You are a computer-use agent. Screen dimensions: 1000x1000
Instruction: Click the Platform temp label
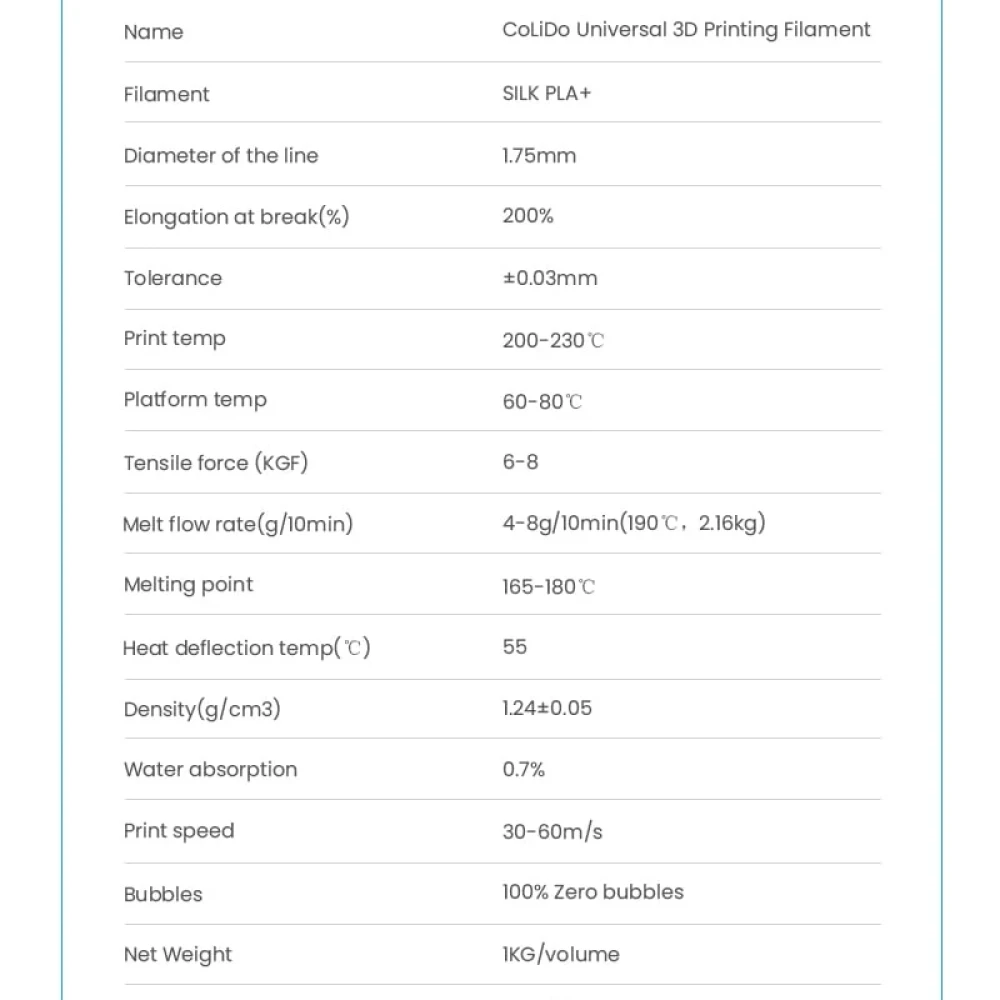pyautogui.click(x=195, y=400)
